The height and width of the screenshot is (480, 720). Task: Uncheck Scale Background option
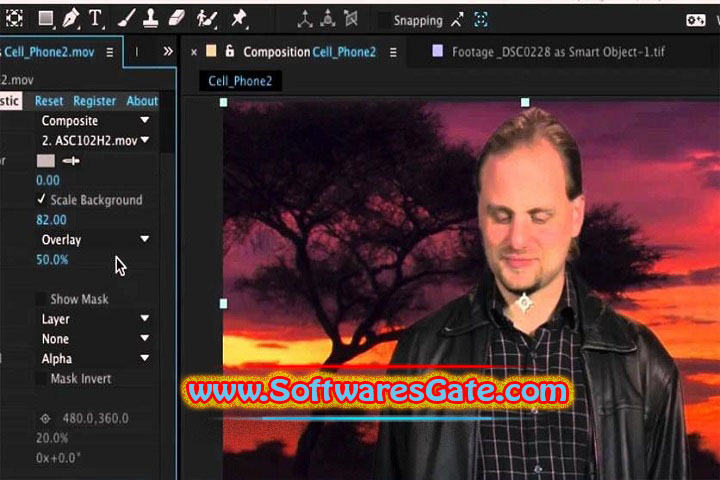41,199
